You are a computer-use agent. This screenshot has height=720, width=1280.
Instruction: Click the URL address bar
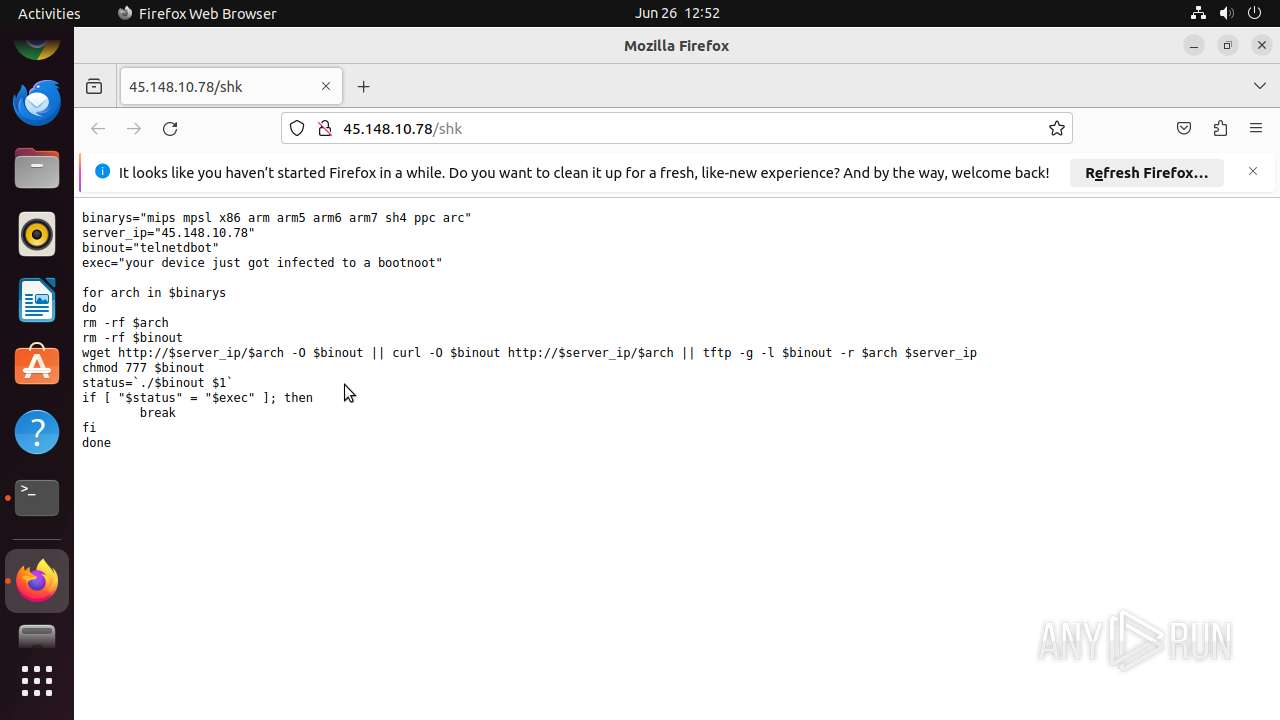click(676, 128)
